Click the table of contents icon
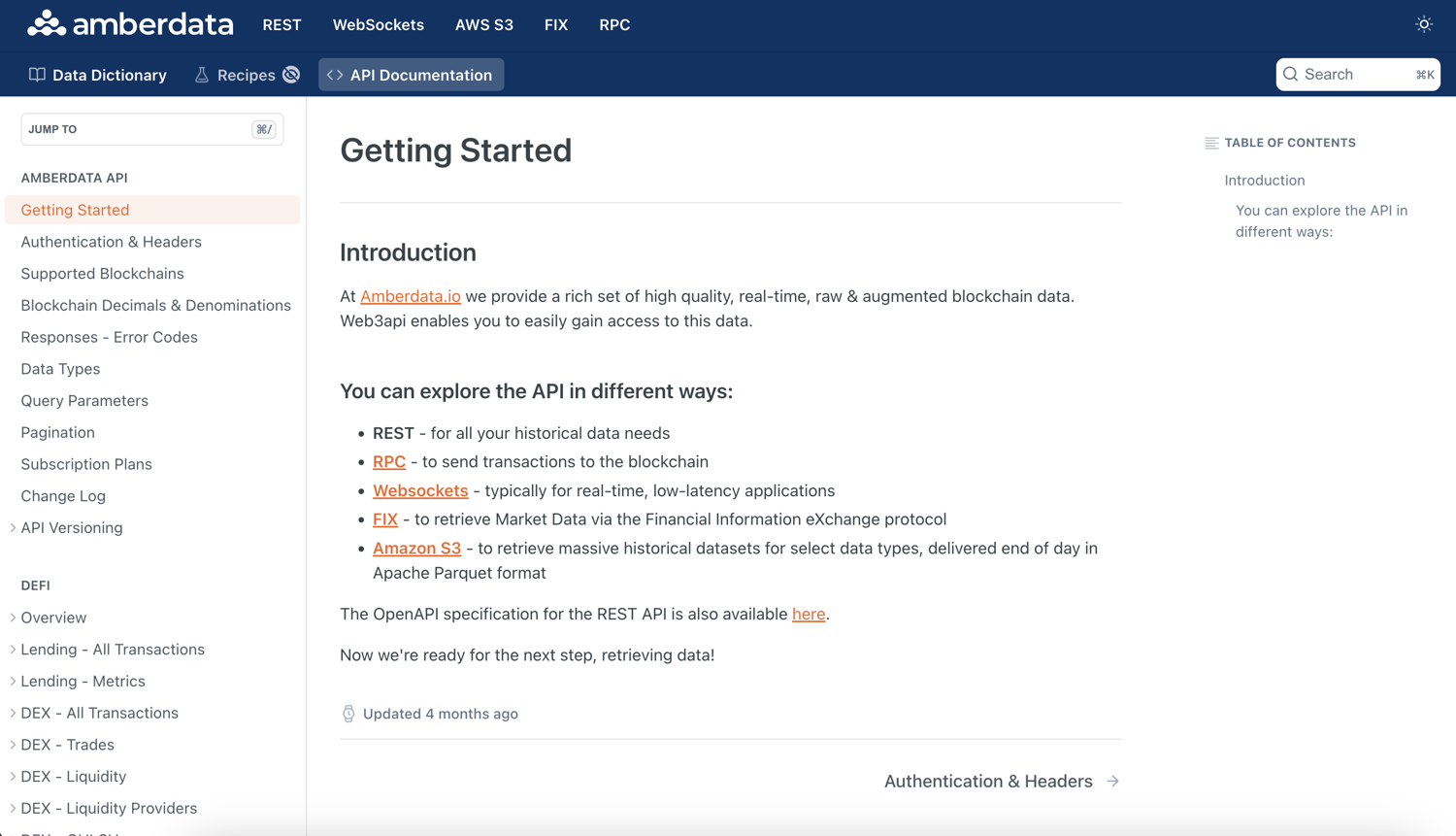This screenshot has height=836, width=1456. click(x=1211, y=142)
